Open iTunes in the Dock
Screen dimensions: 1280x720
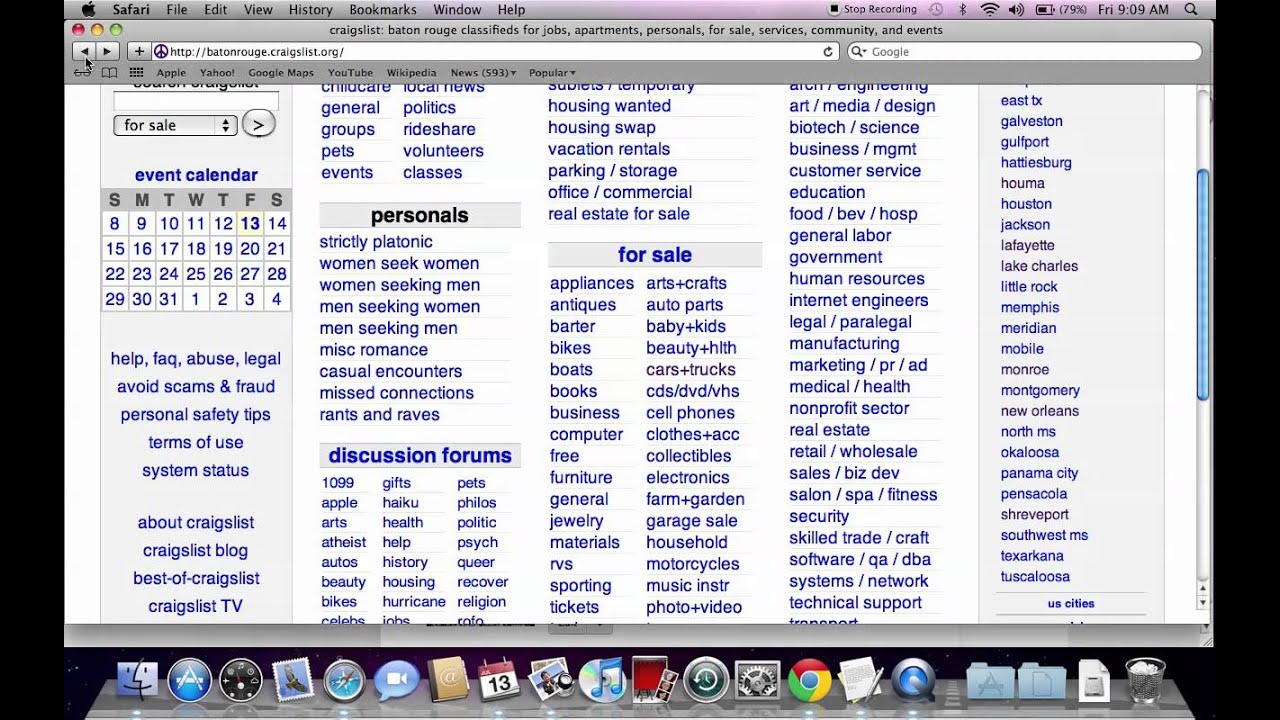pyautogui.click(x=602, y=681)
